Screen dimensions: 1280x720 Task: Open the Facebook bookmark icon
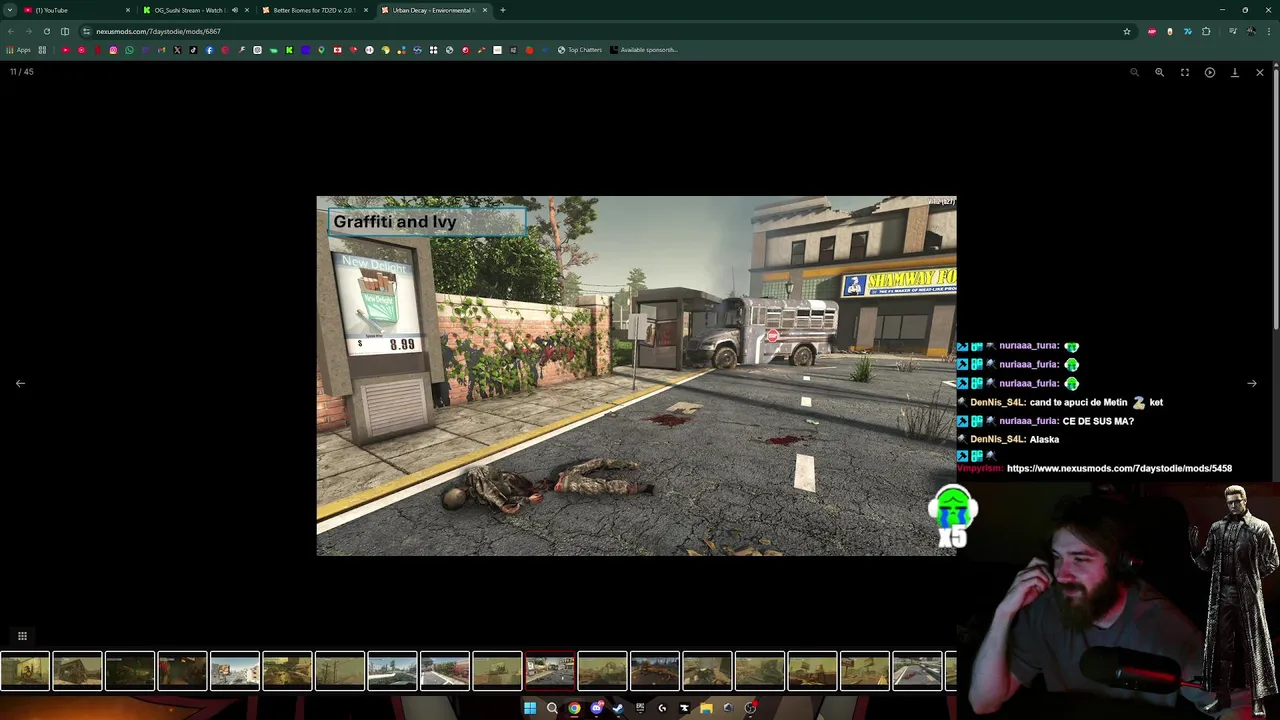click(x=209, y=50)
